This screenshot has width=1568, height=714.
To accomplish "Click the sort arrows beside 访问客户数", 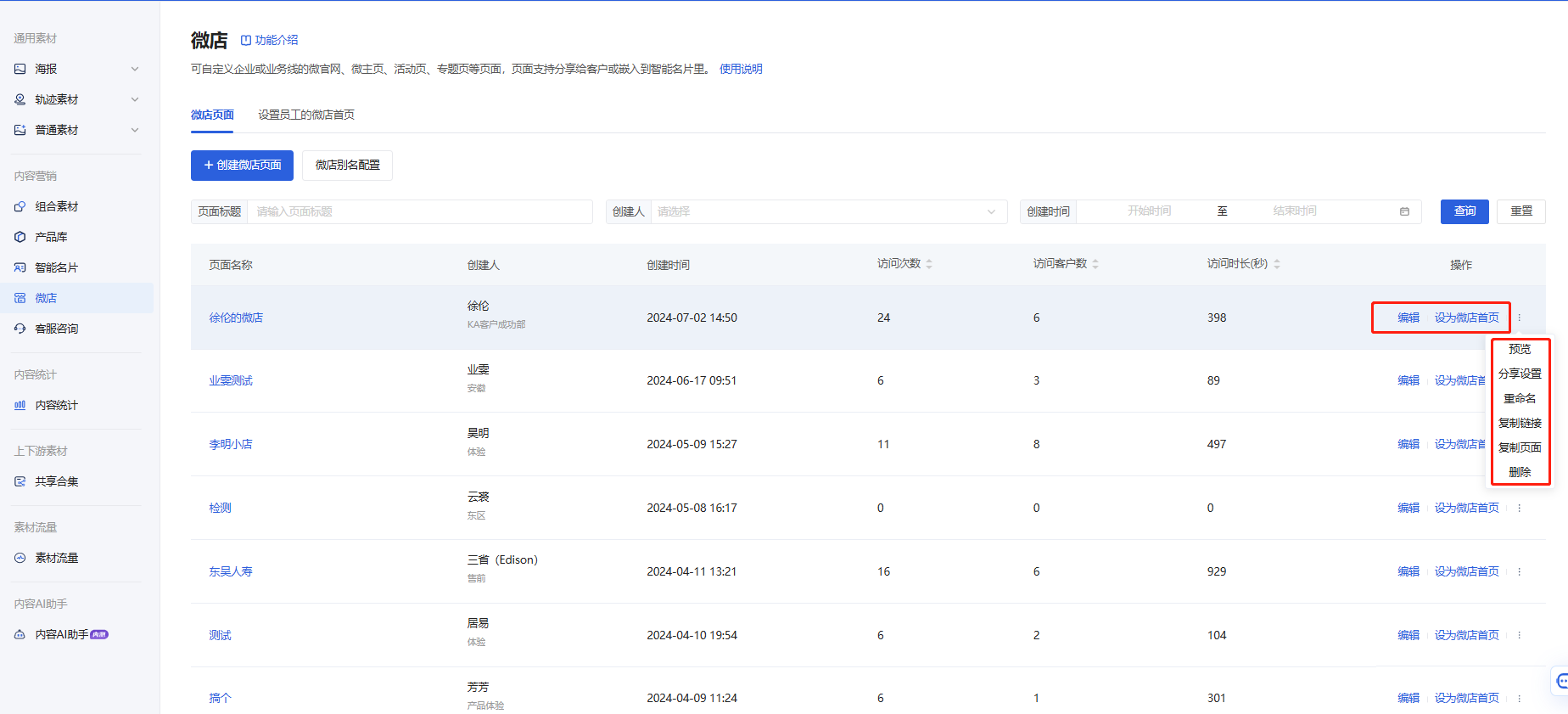I will click(1095, 264).
